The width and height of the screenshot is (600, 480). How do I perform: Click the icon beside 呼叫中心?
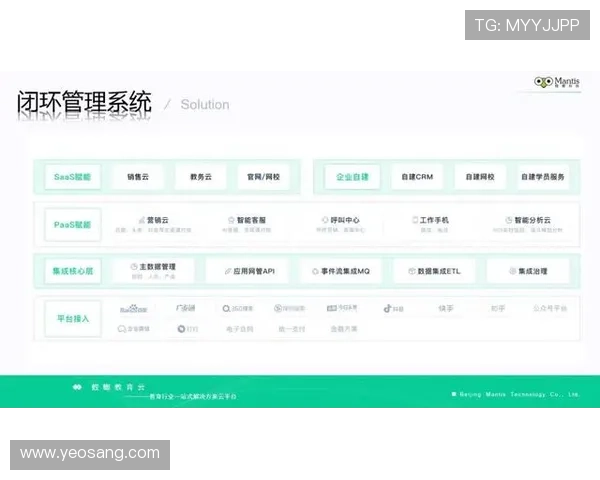pos(325,220)
